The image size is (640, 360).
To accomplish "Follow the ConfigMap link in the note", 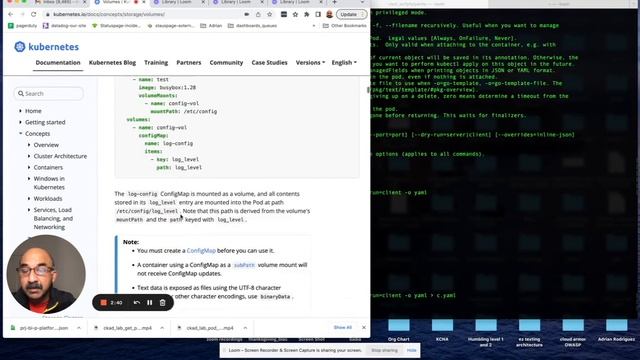I will coord(201,251).
